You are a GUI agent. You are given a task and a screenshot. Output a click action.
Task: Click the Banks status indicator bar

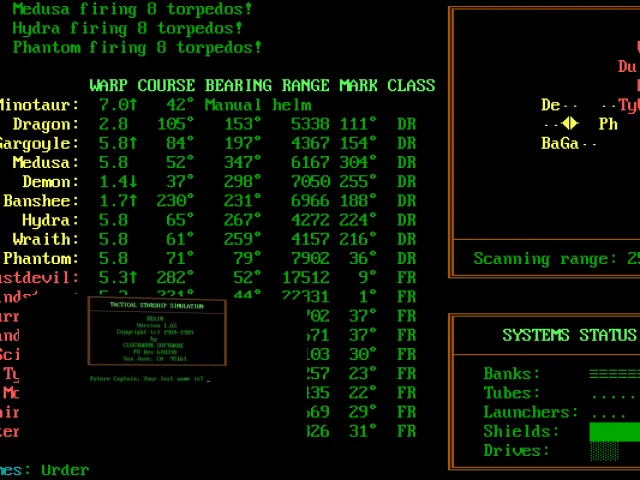click(614, 373)
